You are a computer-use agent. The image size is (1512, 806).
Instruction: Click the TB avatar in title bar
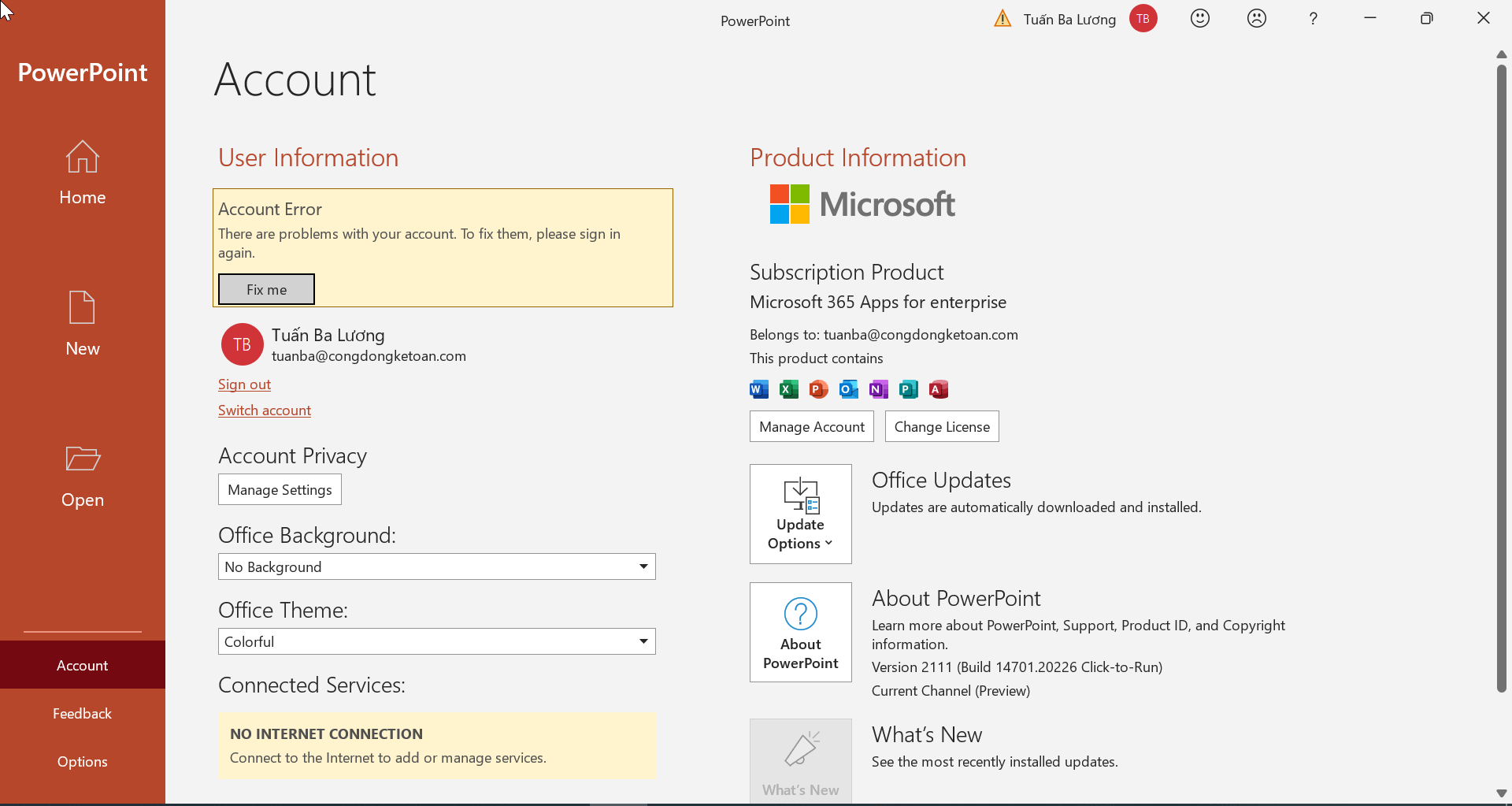[x=1143, y=19]
